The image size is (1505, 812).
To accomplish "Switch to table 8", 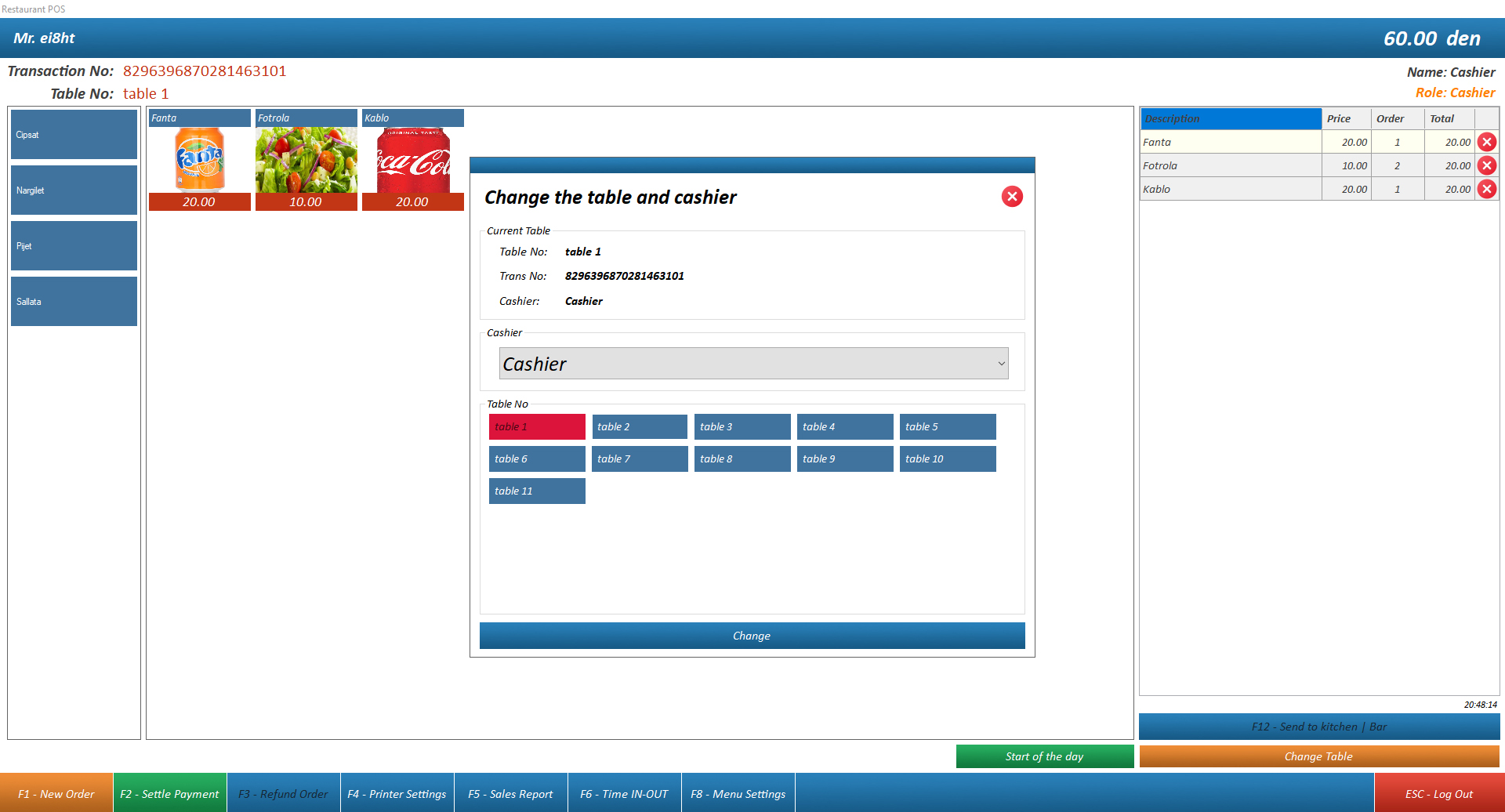I will pyautogui.click(x=742, y=459).
